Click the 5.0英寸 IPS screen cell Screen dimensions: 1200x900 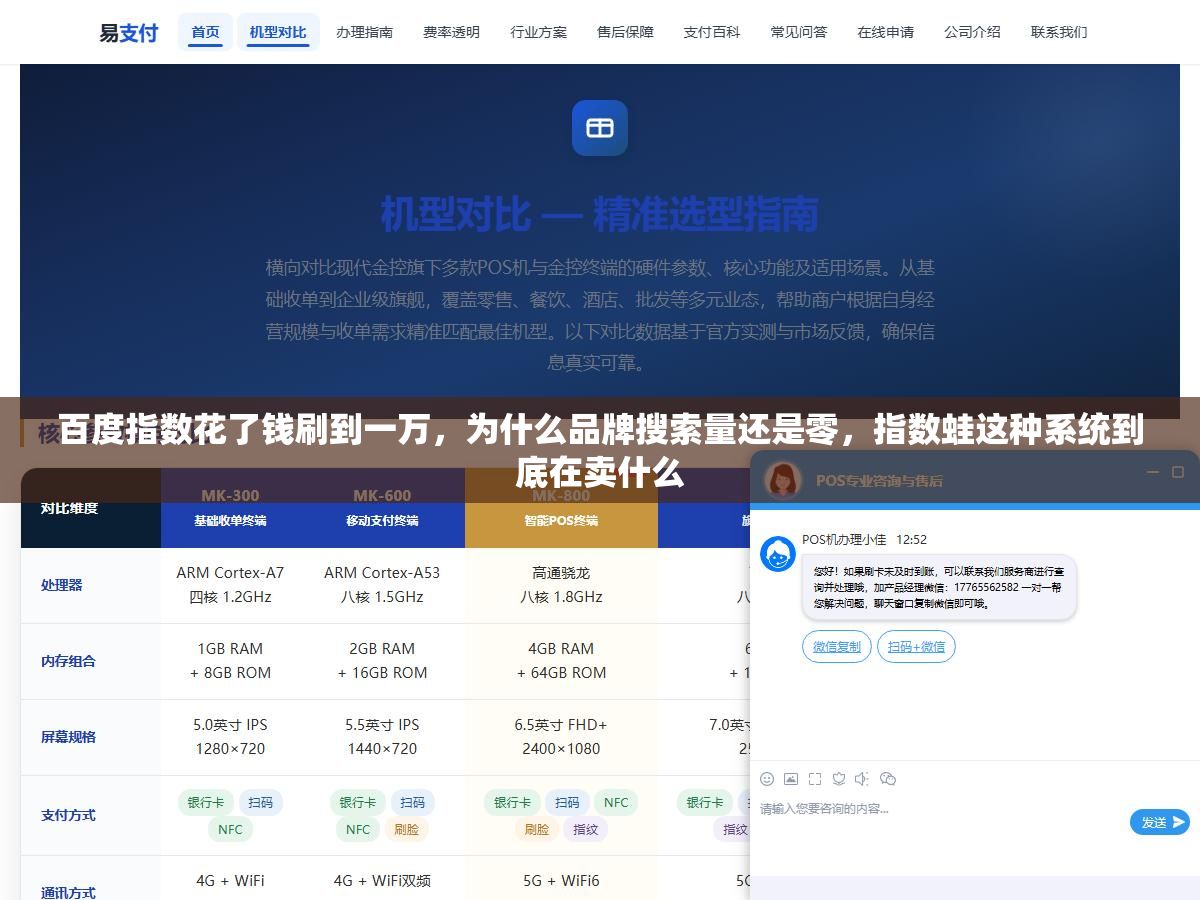(230, 737)
